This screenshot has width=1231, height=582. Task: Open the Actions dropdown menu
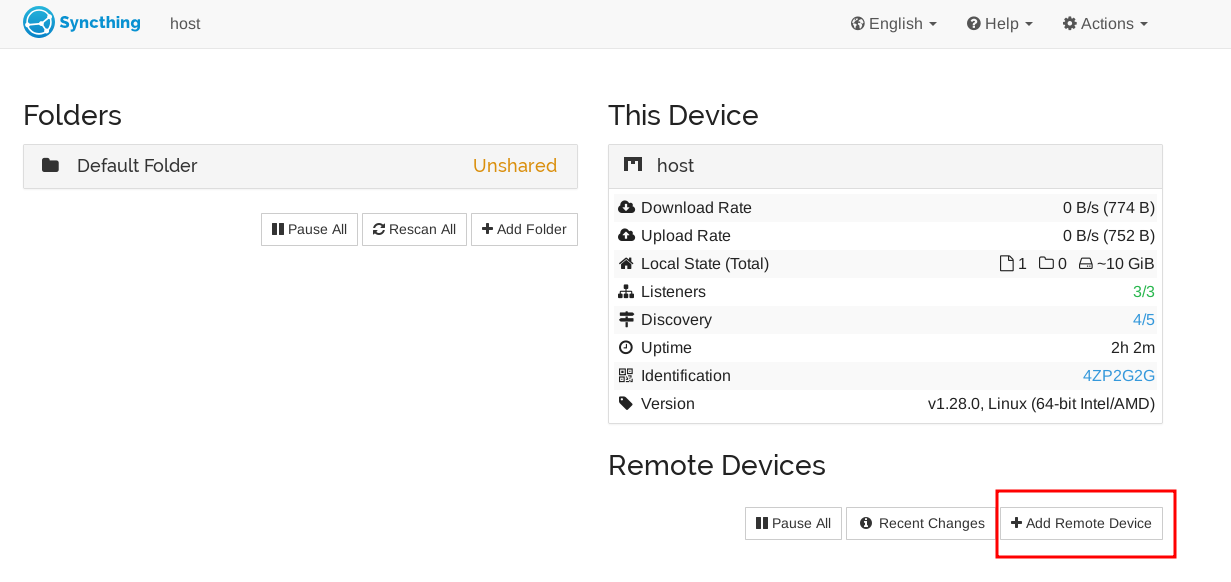(1105, 24)
